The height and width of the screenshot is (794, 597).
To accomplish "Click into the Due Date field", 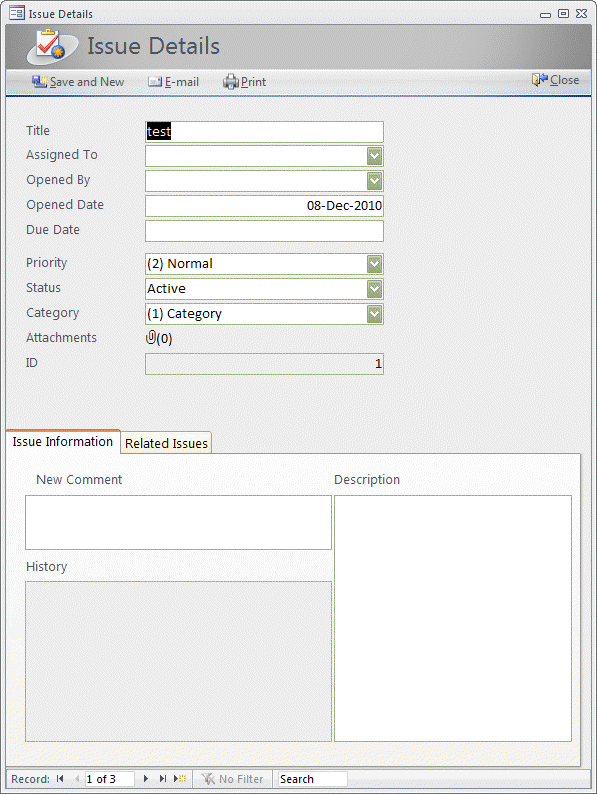I will point(264,231).
